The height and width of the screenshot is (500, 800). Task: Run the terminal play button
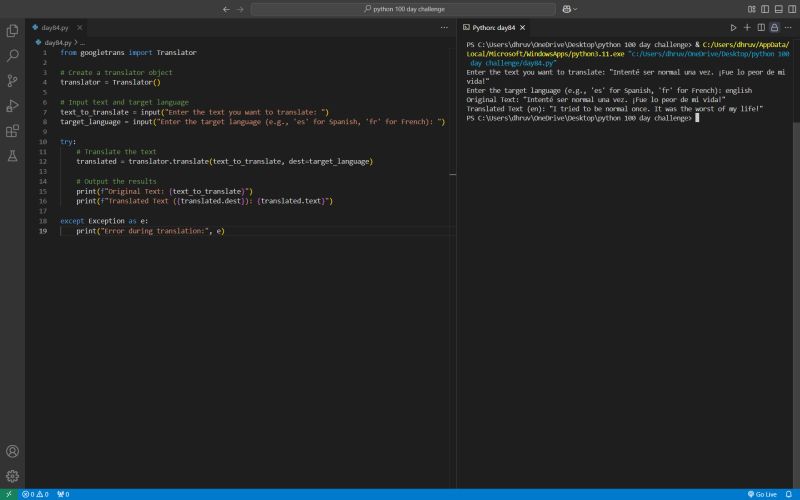coord(733,28)
